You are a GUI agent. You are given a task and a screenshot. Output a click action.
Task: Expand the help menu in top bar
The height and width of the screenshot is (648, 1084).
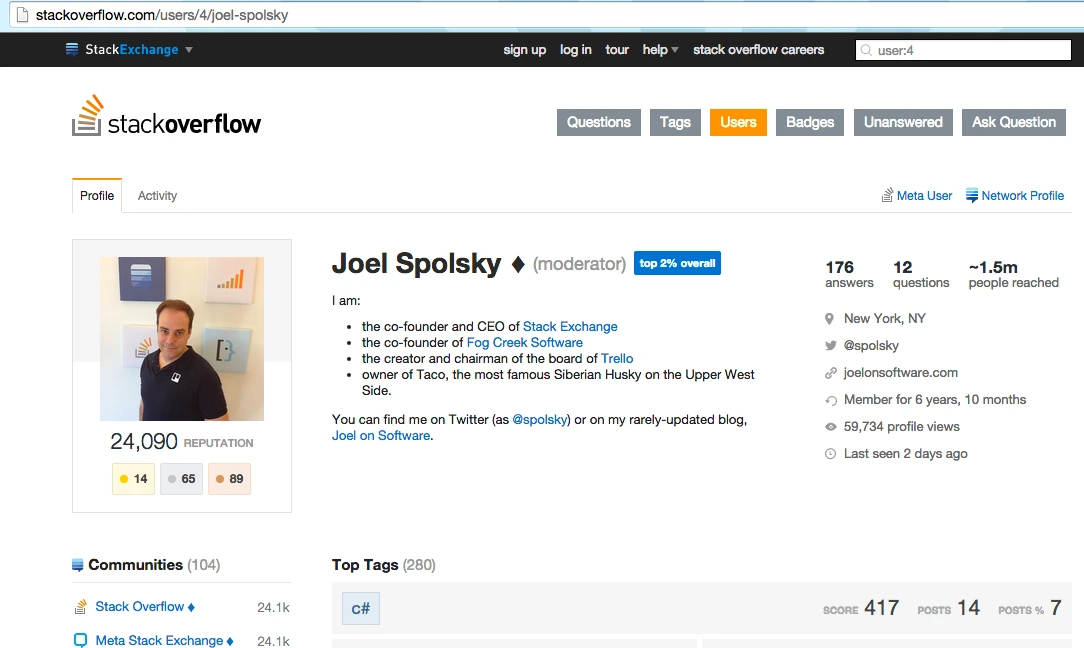coord(660,50)
